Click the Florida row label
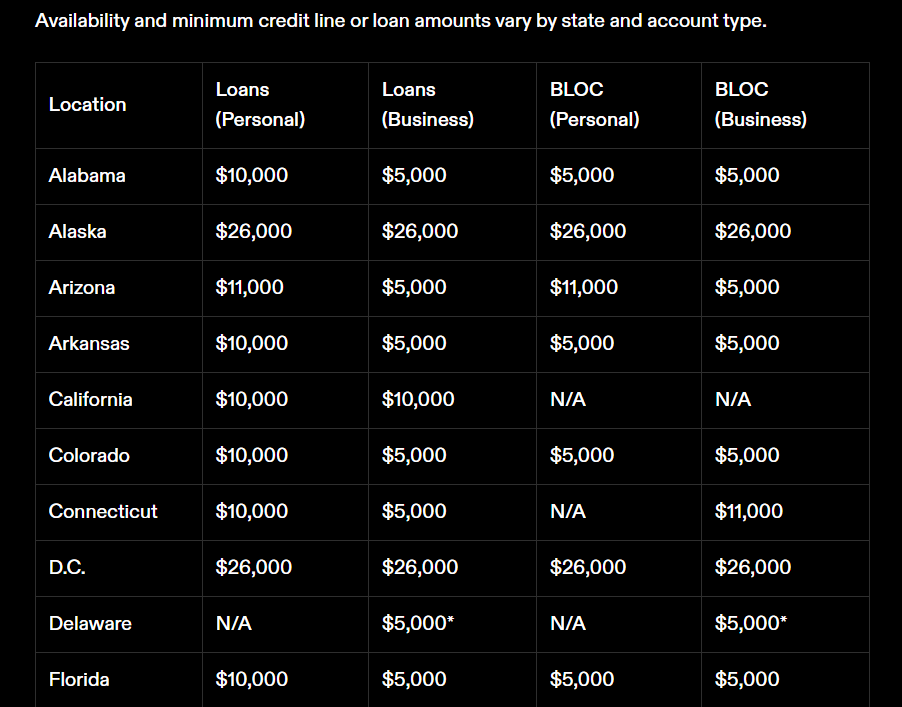This screenshot has height=707, width=902. (x=79, y=679)
